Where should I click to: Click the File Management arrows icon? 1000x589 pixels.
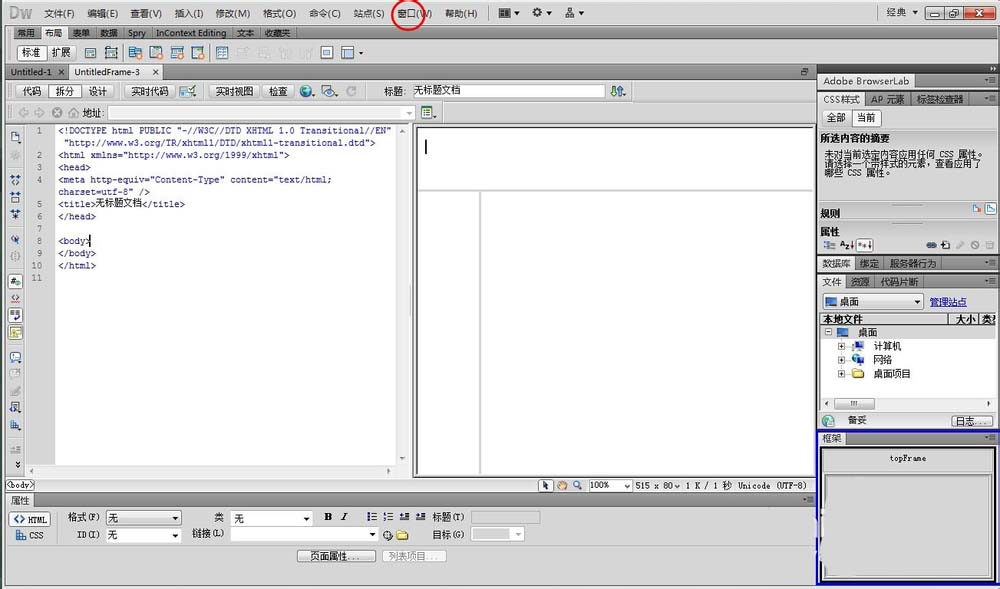click(x=617, y=91)
